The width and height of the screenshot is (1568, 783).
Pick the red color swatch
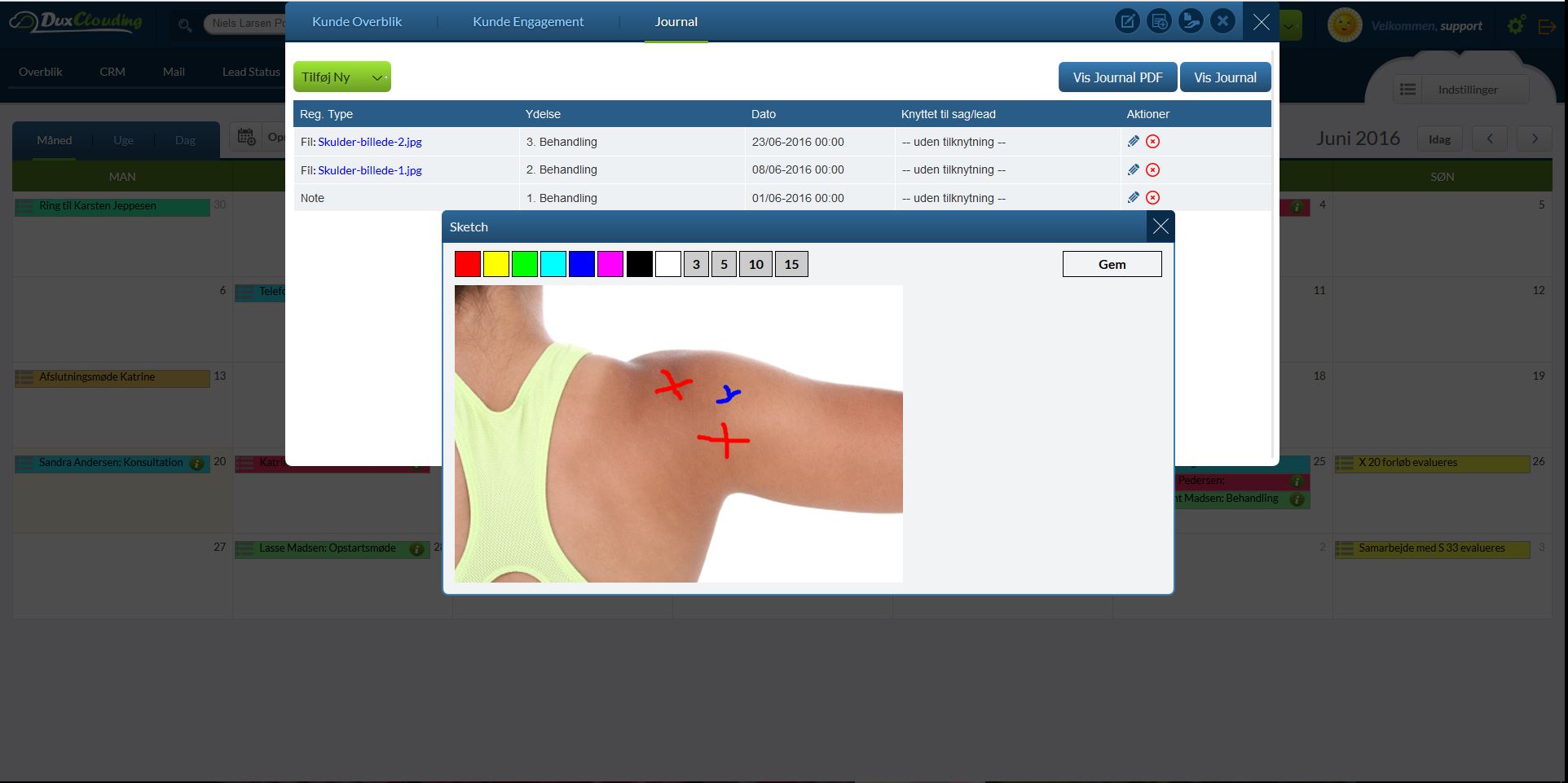(x=468, y=264)
